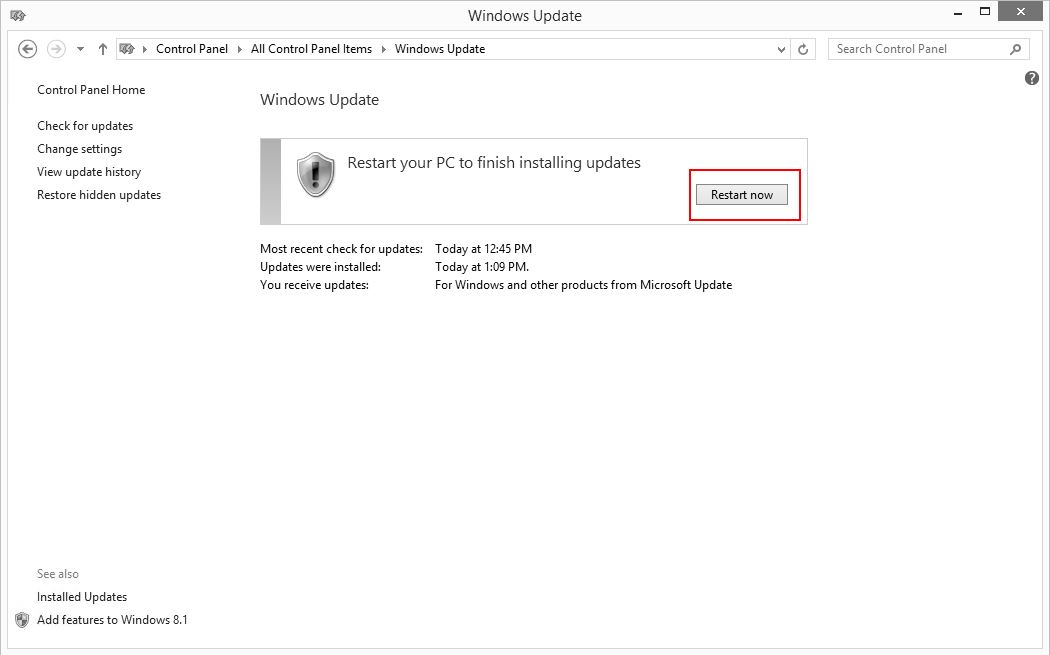Image resolution: width=1050 pixels, height=655 pixels.
Task: Open the address bar history dropdown
Action: (x=781, y=50)
